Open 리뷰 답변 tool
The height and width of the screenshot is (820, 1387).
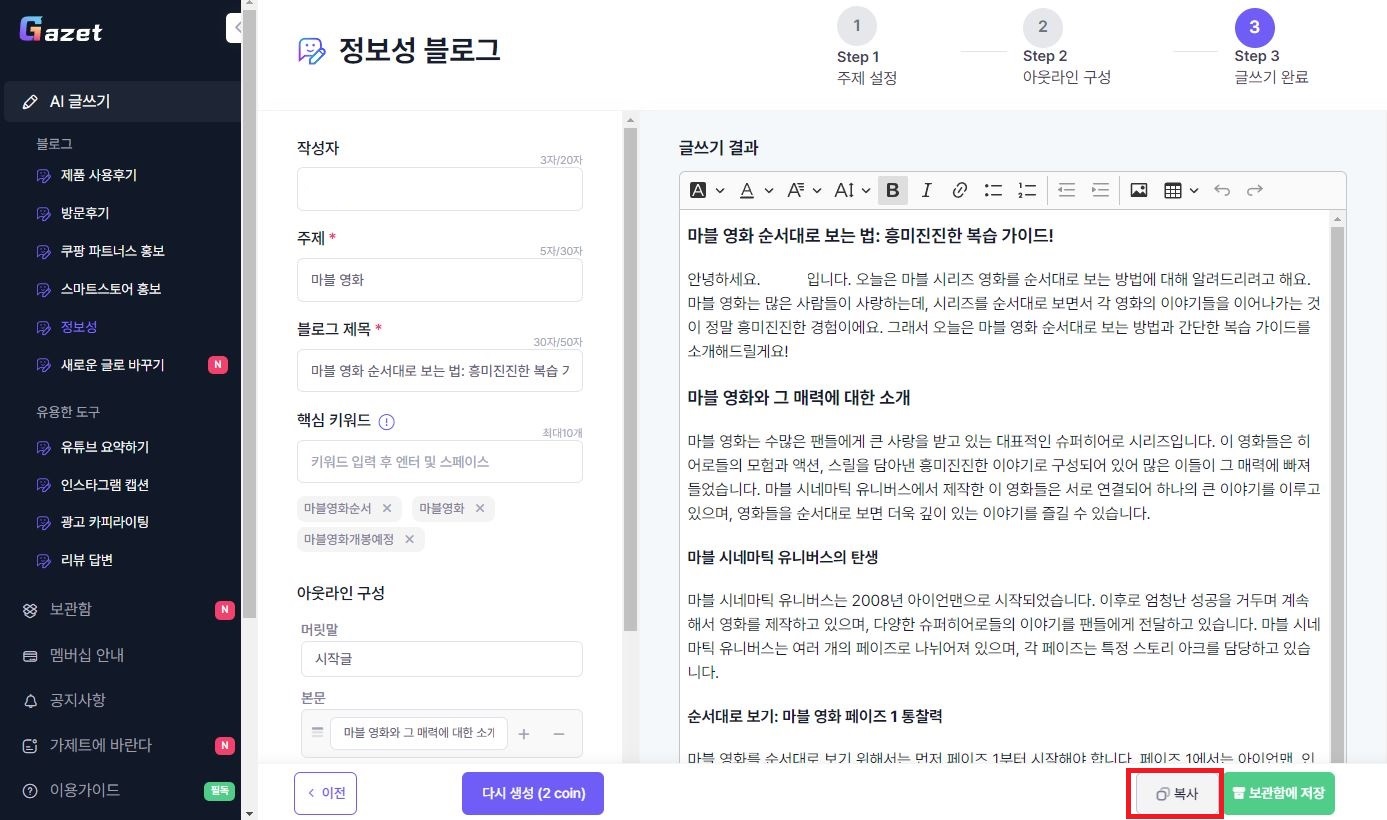86,560
